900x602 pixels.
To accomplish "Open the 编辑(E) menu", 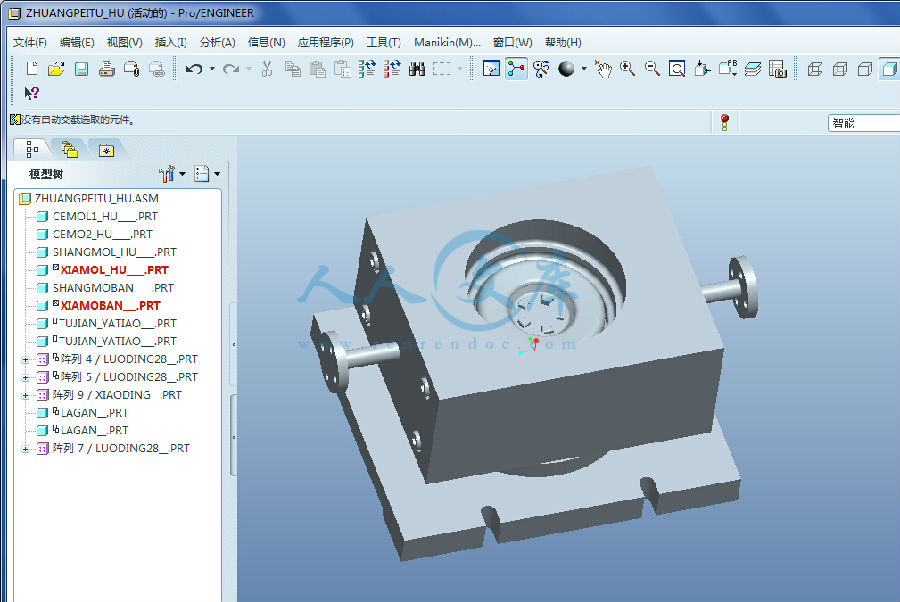I will pos(76,42).
